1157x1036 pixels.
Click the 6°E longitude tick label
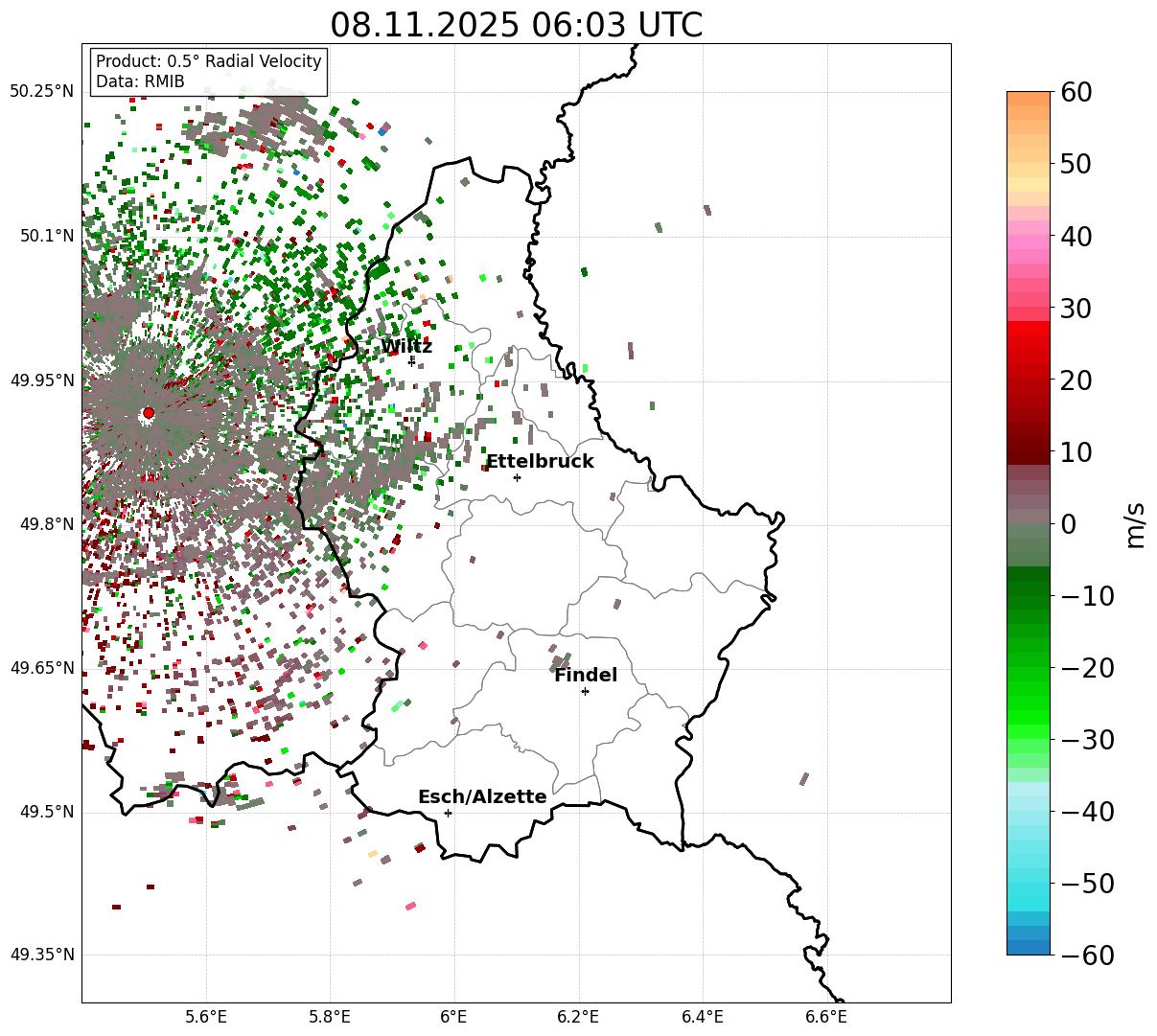(454, 1017)
